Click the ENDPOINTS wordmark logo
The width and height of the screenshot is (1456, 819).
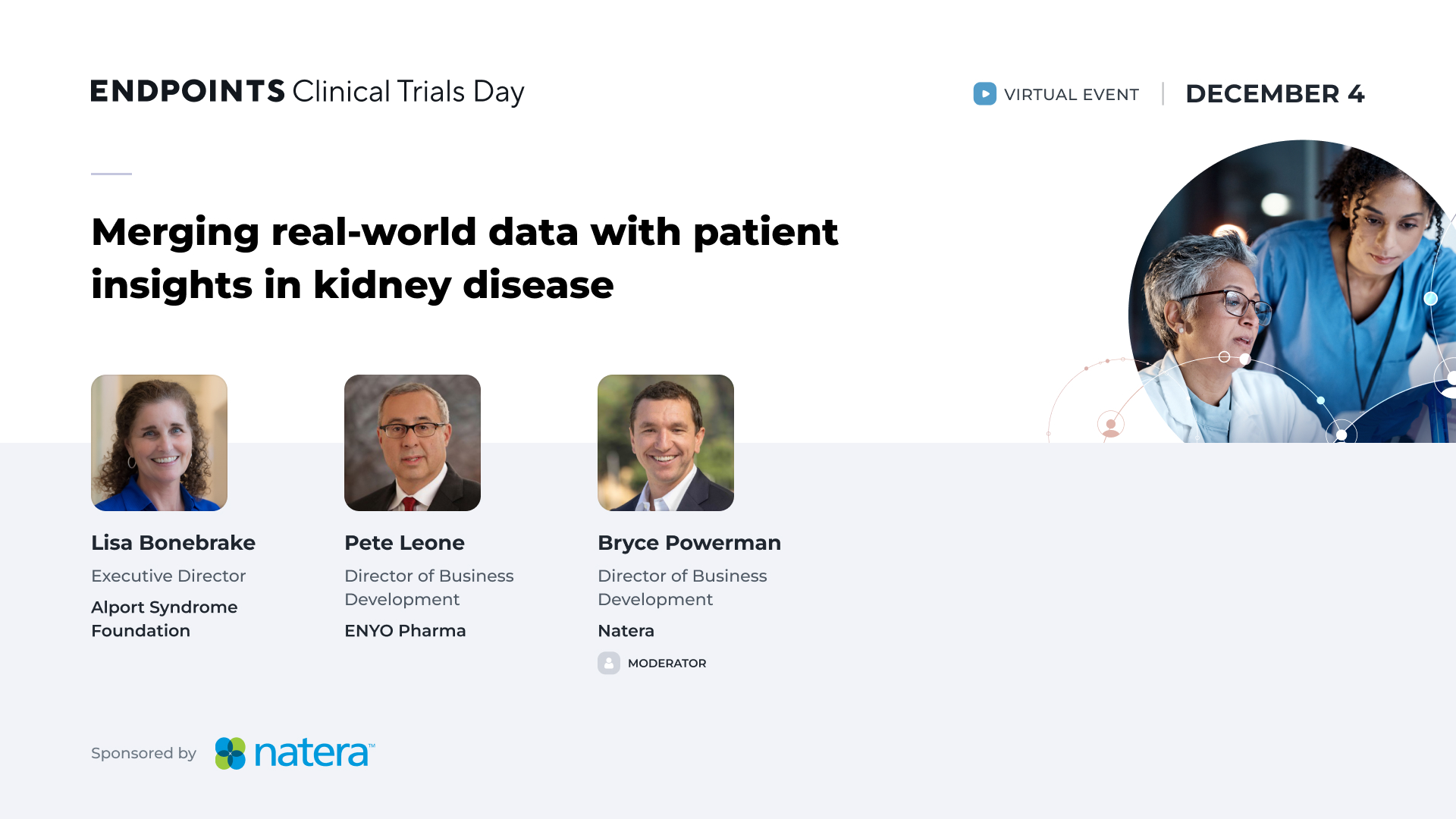[187, 91]
